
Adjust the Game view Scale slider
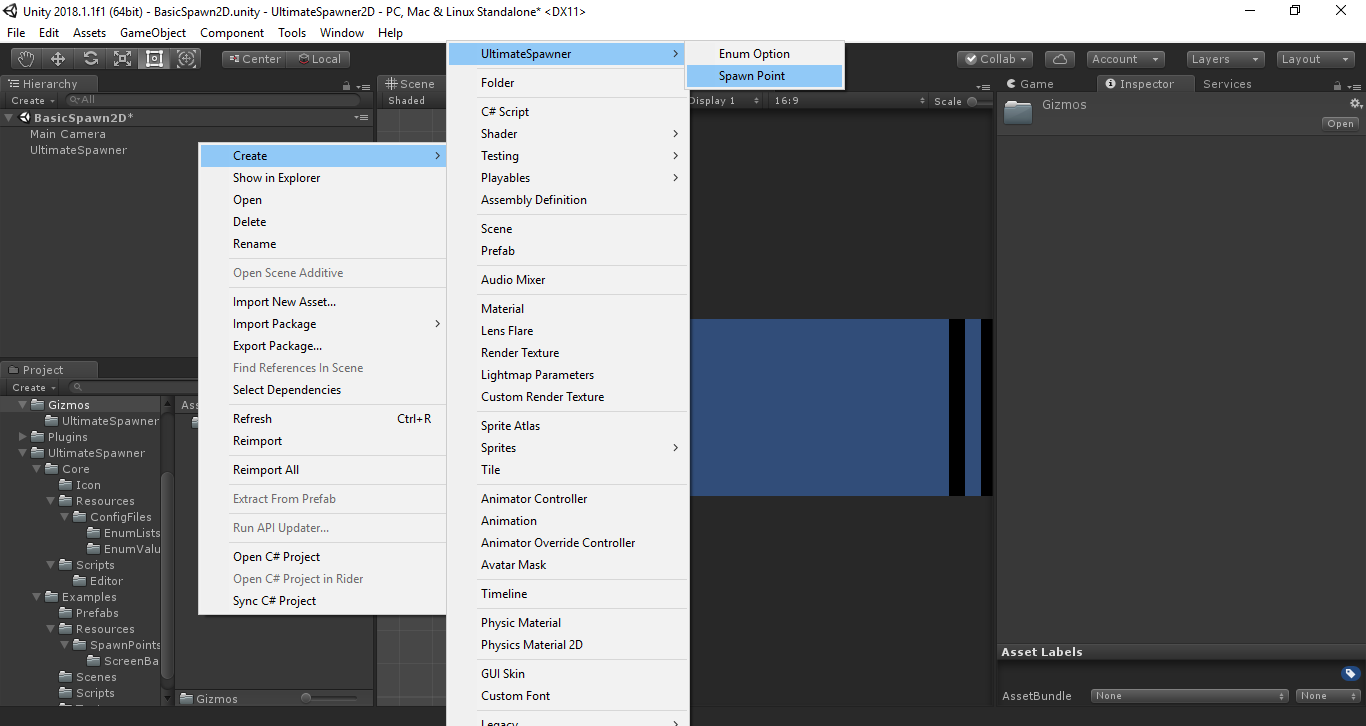click(x=980, y=101)
